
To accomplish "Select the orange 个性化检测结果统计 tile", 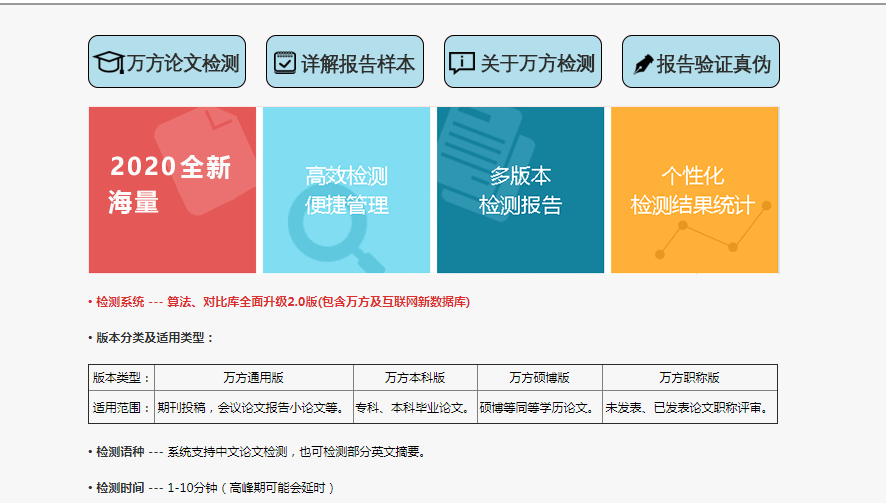I will point(694,190).
